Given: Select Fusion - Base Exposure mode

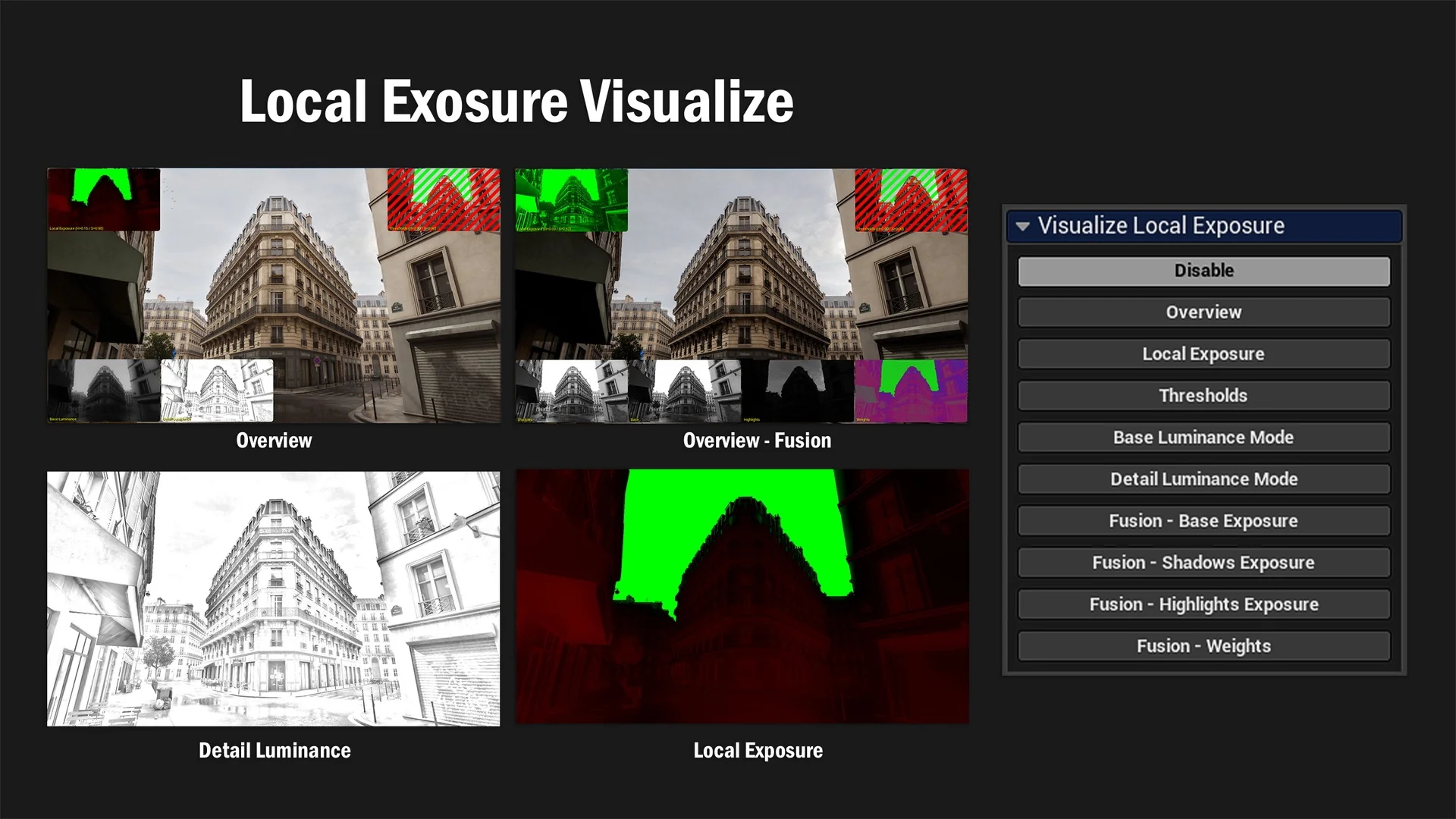Looking at the screenshot, I should [1203, 521].
